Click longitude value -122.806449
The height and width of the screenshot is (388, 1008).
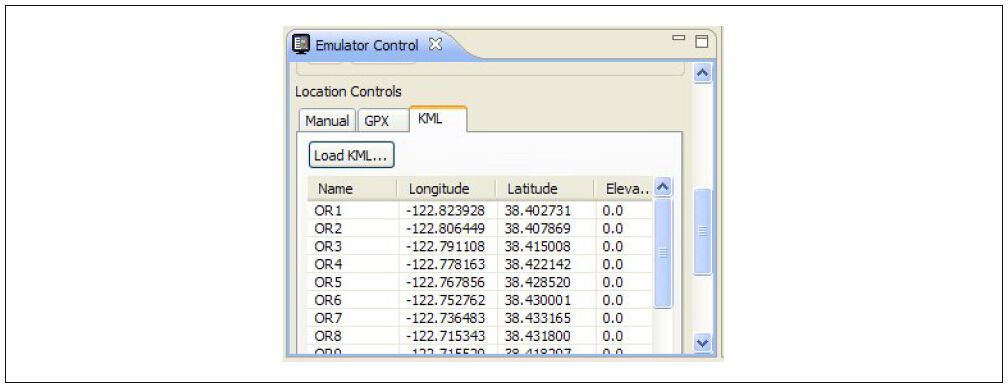(x=446, y=228)
